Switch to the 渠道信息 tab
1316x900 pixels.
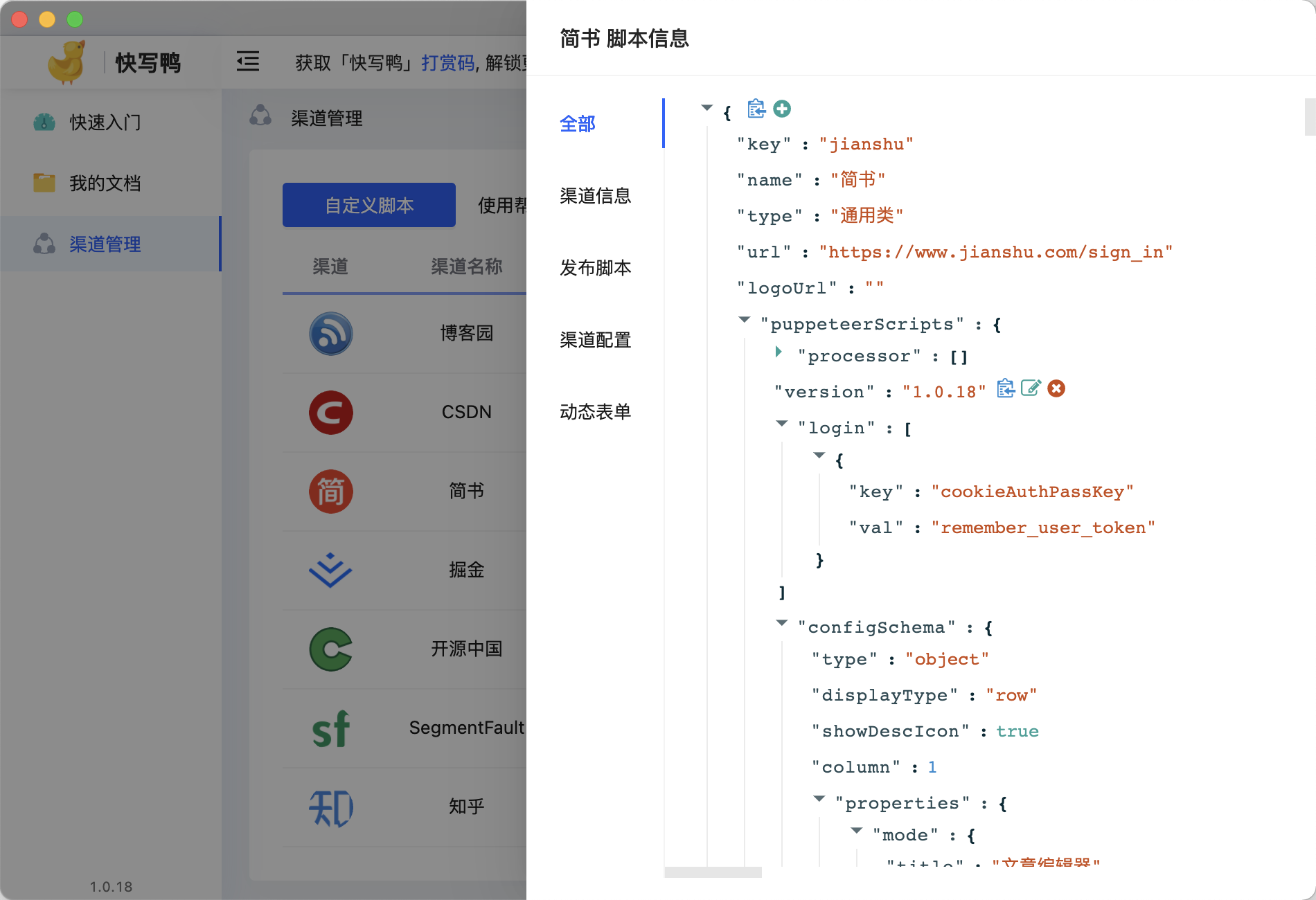[594, 197]
